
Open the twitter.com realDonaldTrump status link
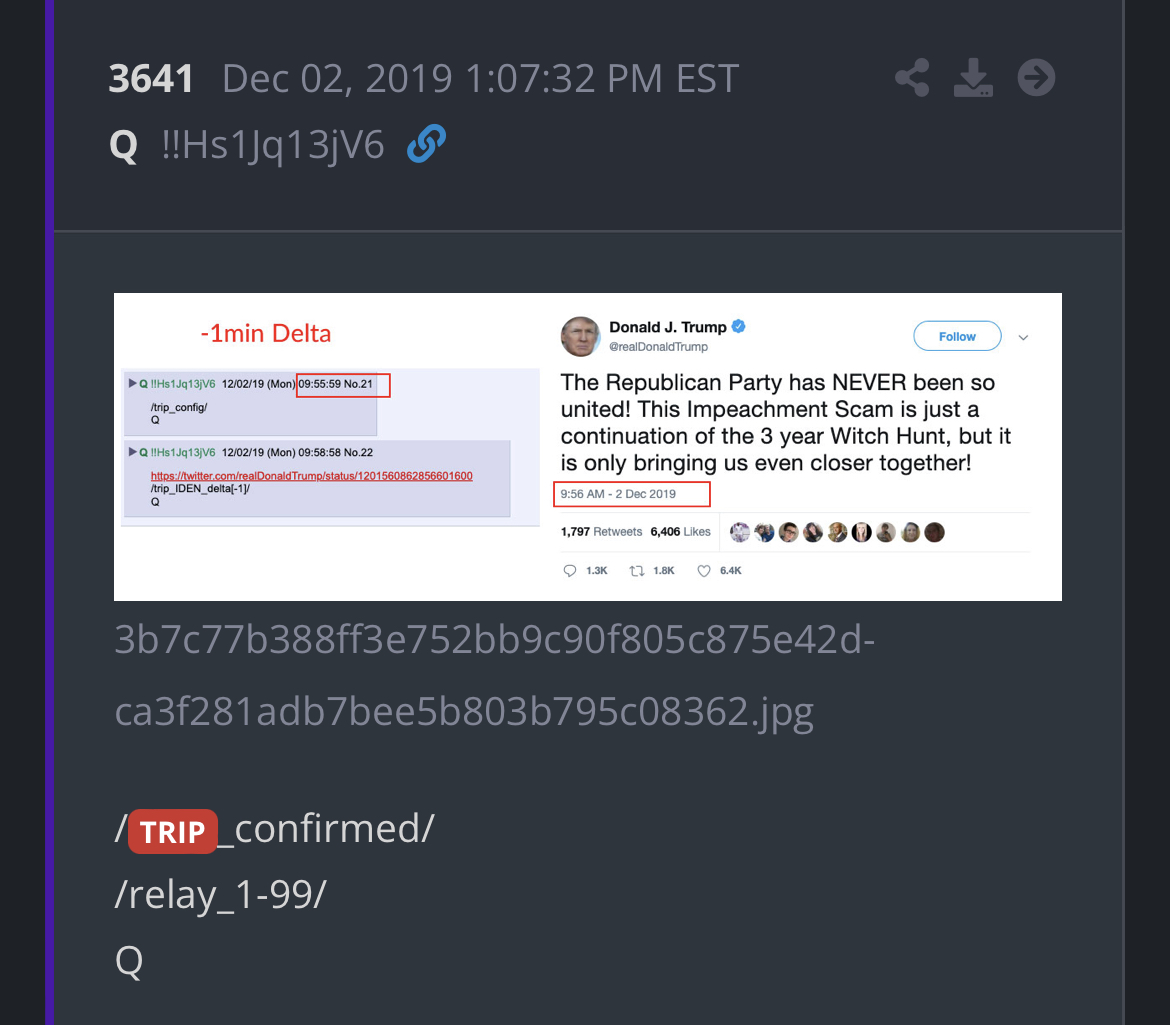coord(311,476)
